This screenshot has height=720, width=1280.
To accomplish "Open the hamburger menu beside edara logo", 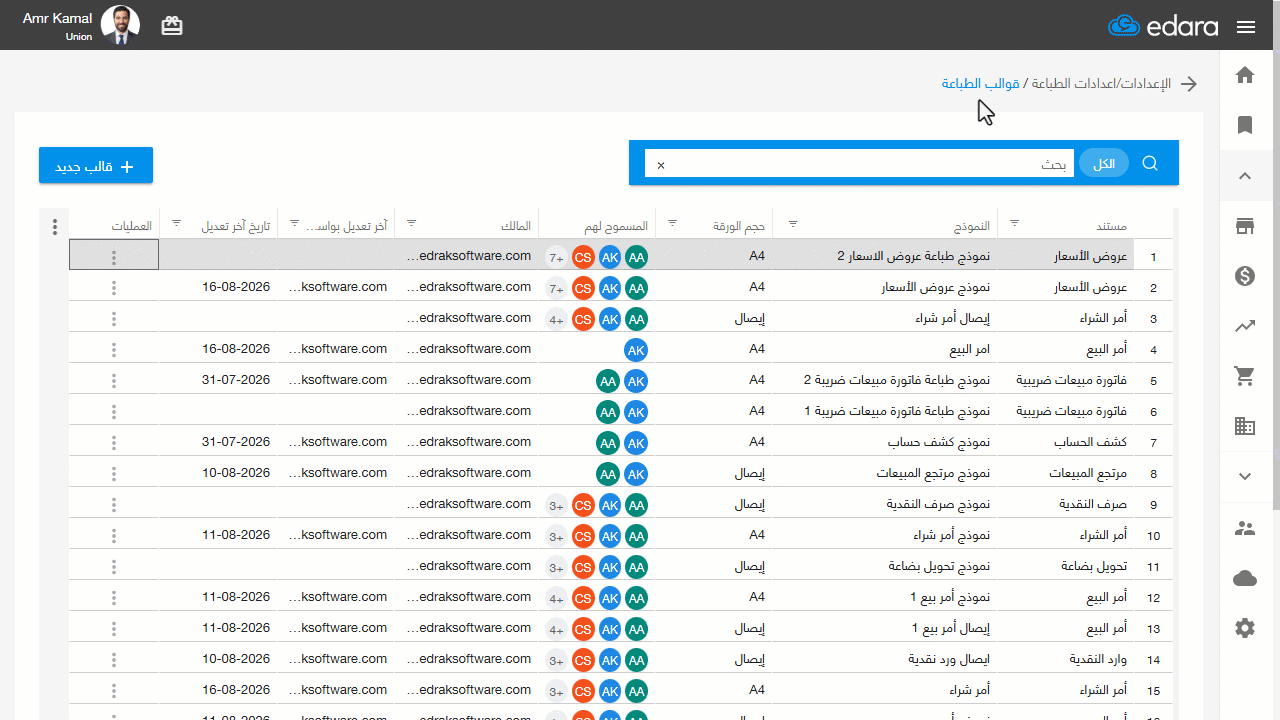I will coord(1246,27).
